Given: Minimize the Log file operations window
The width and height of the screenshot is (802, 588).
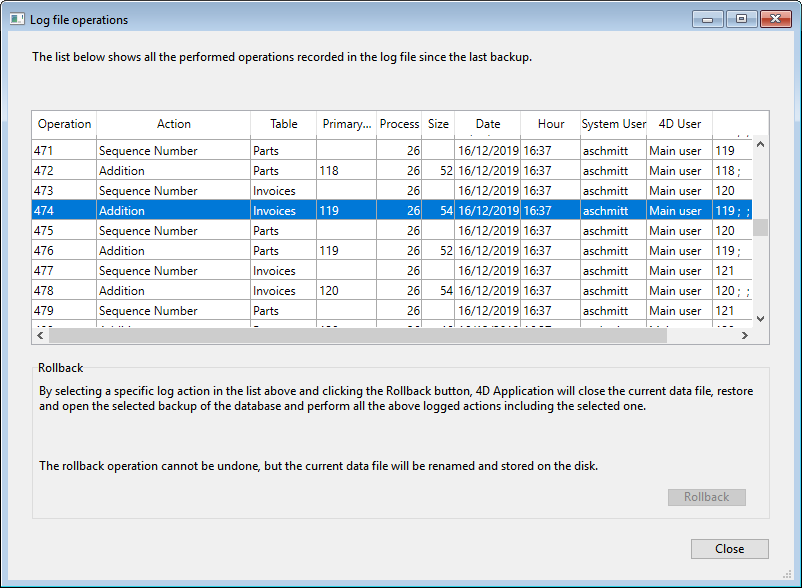Looking at the screenshot, I should click(x=708, y=19).
